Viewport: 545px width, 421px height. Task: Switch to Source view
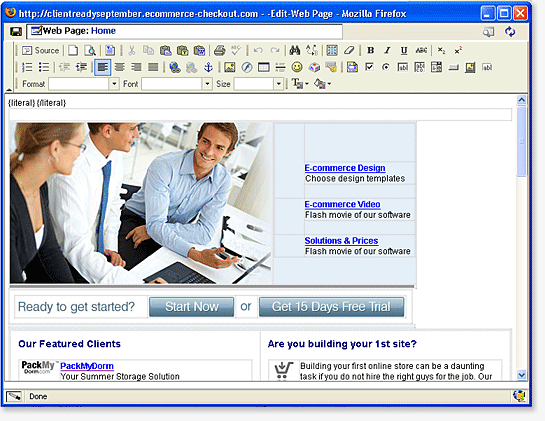(41, 51)
